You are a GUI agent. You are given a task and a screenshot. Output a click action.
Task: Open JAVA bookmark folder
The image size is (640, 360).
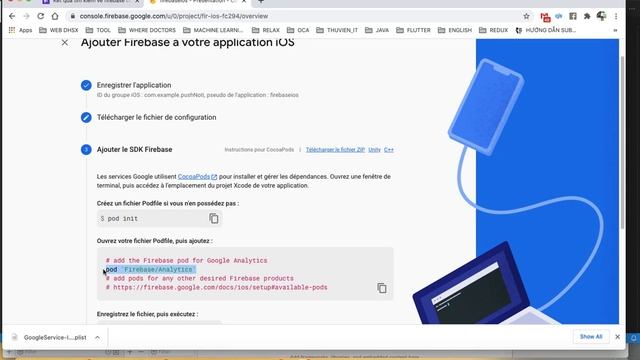coord(377,30)
